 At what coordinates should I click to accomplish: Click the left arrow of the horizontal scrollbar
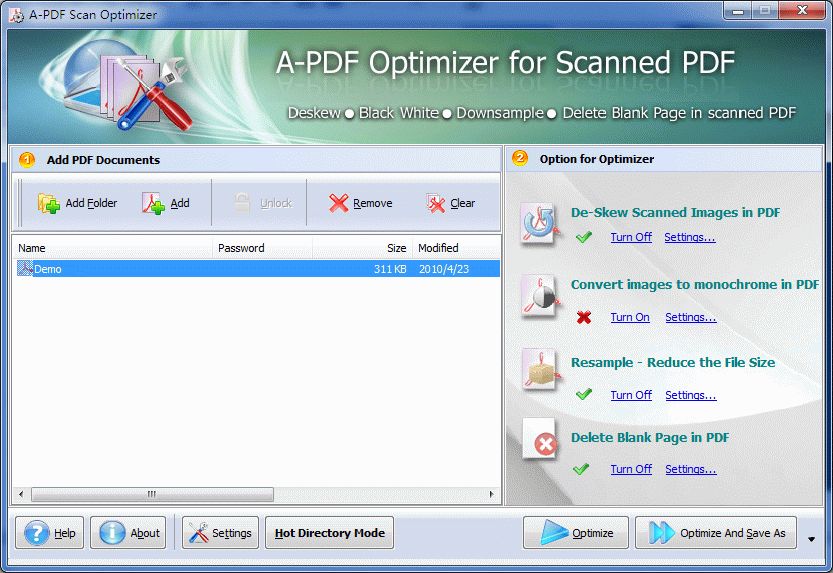(21, 494)
